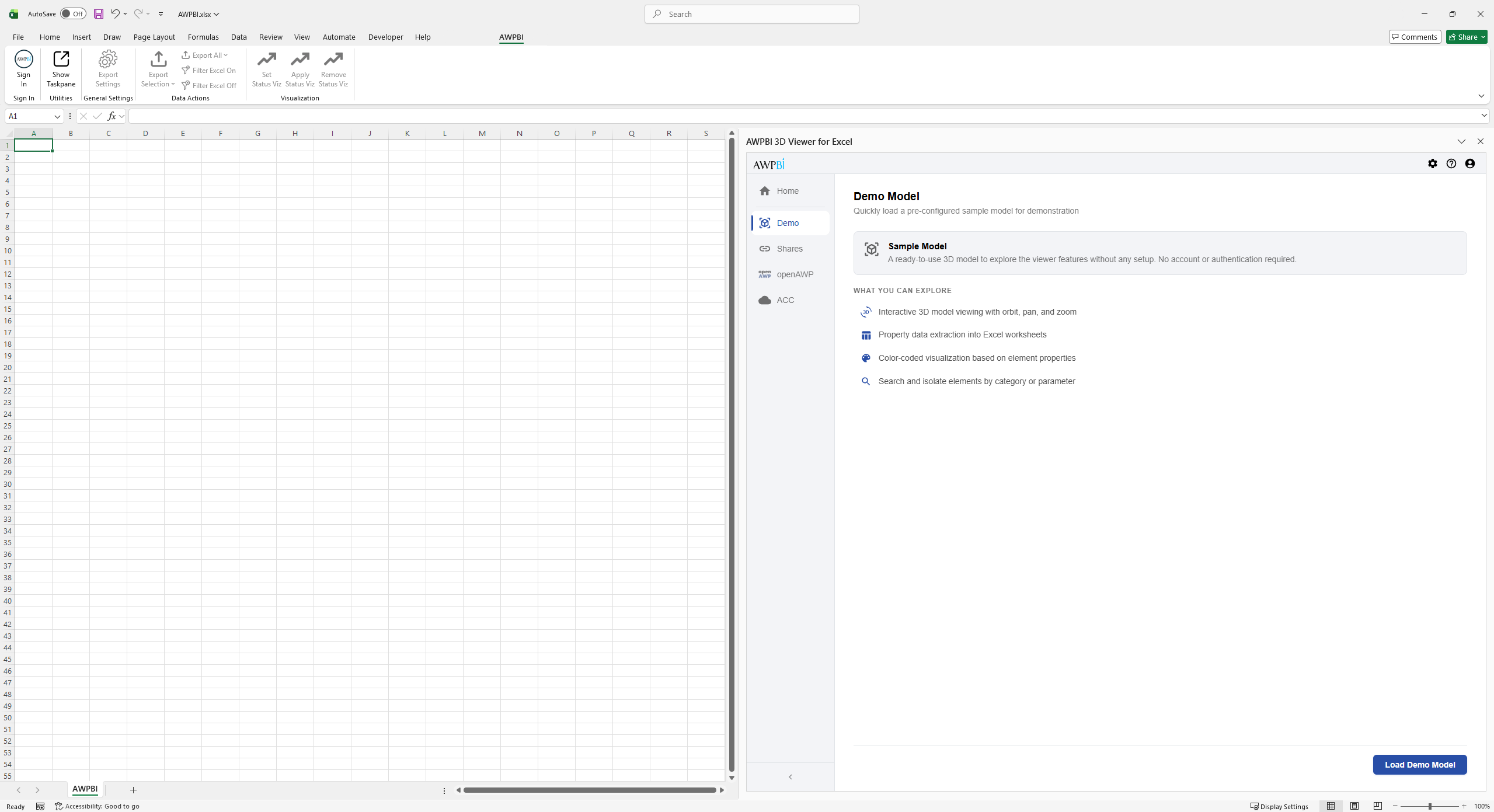Toggle AutoSave switch on

[73, 14]
